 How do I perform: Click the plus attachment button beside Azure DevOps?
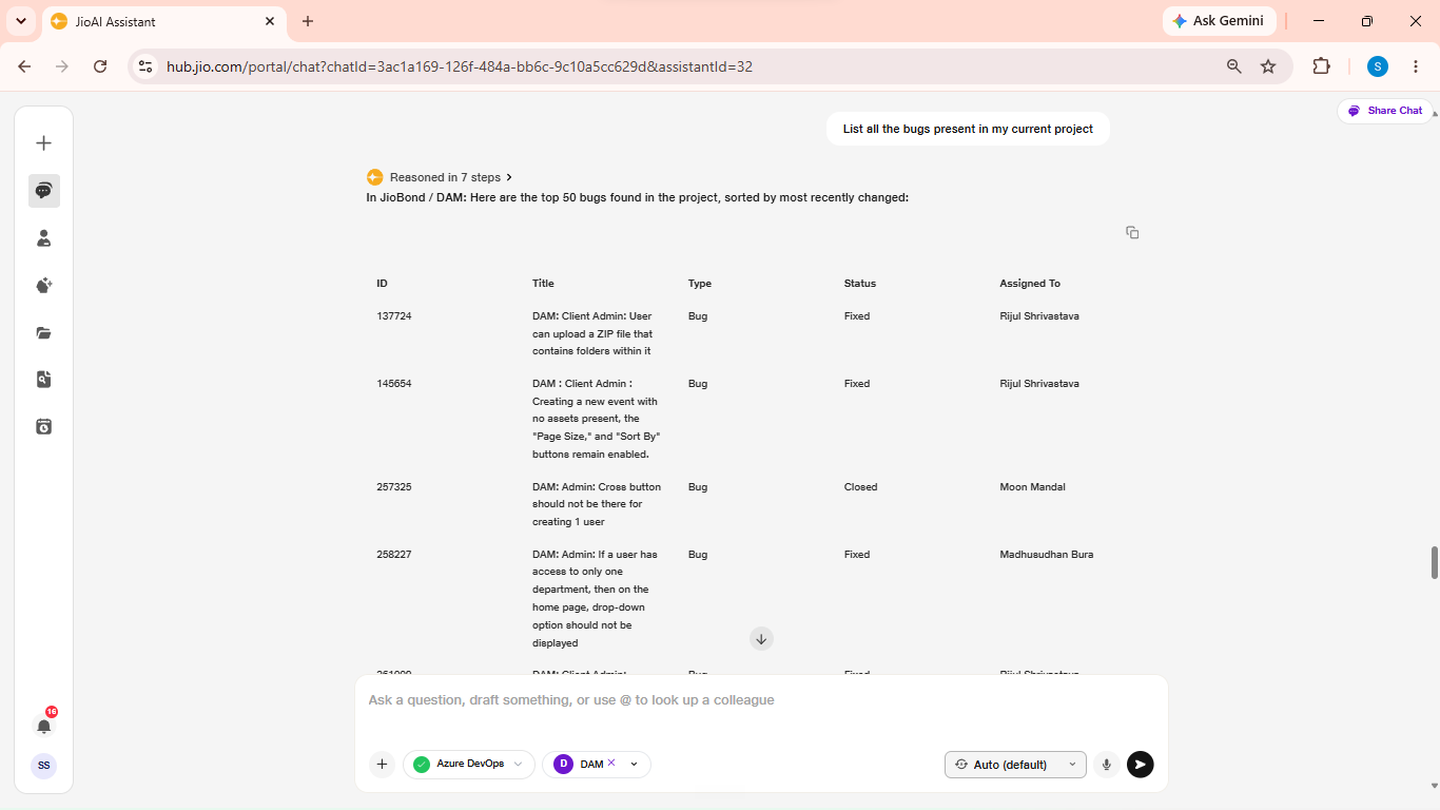click(382, 765)
